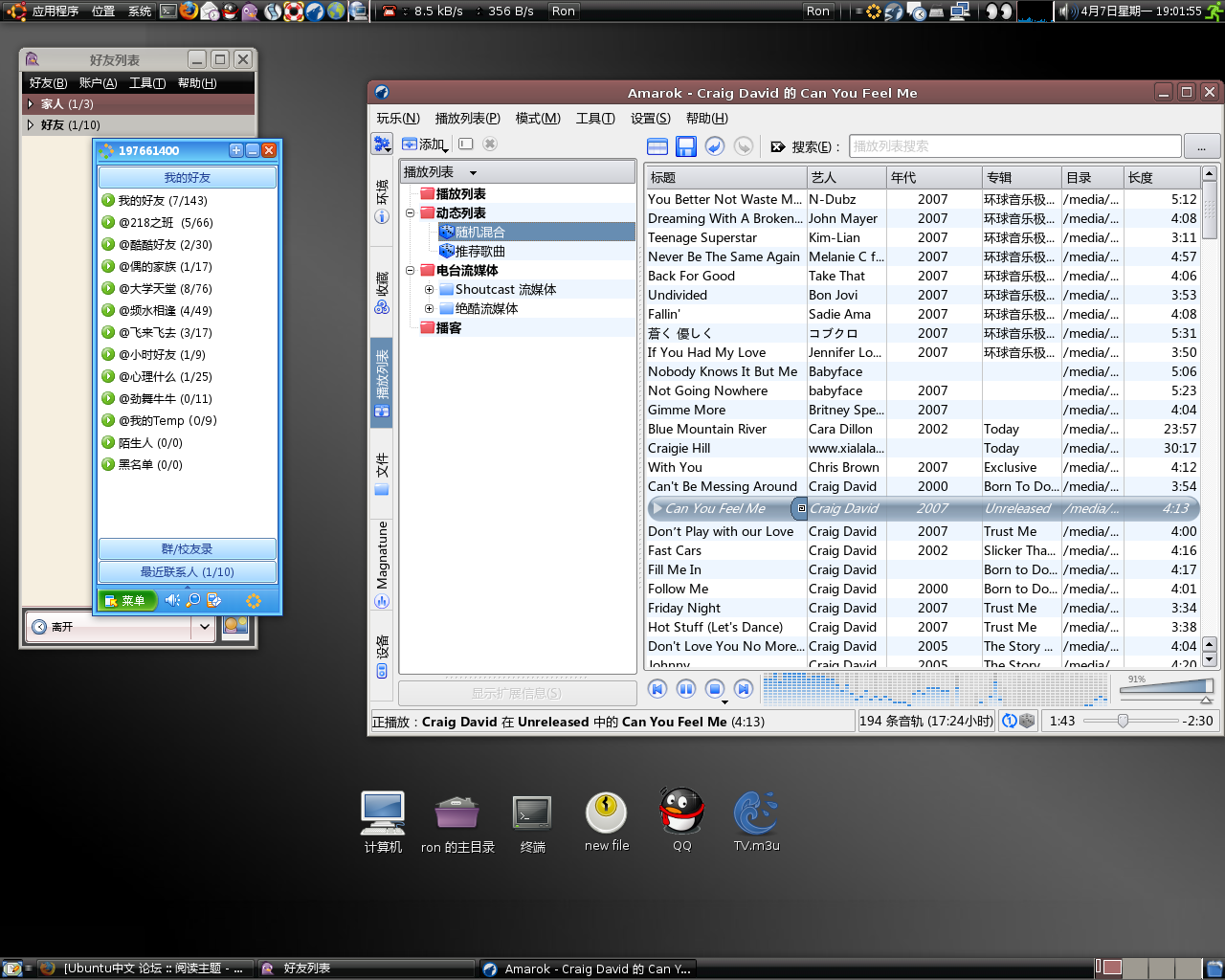
Task: Expand the 绝酷流媒体 node
Action: [x=429, y=308]
